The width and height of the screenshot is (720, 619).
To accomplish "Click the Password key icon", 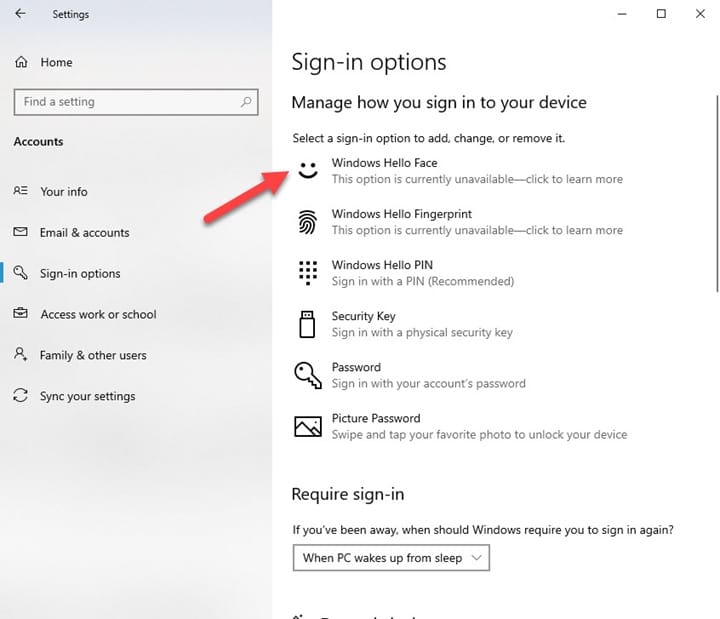I will tap(308, 375).
